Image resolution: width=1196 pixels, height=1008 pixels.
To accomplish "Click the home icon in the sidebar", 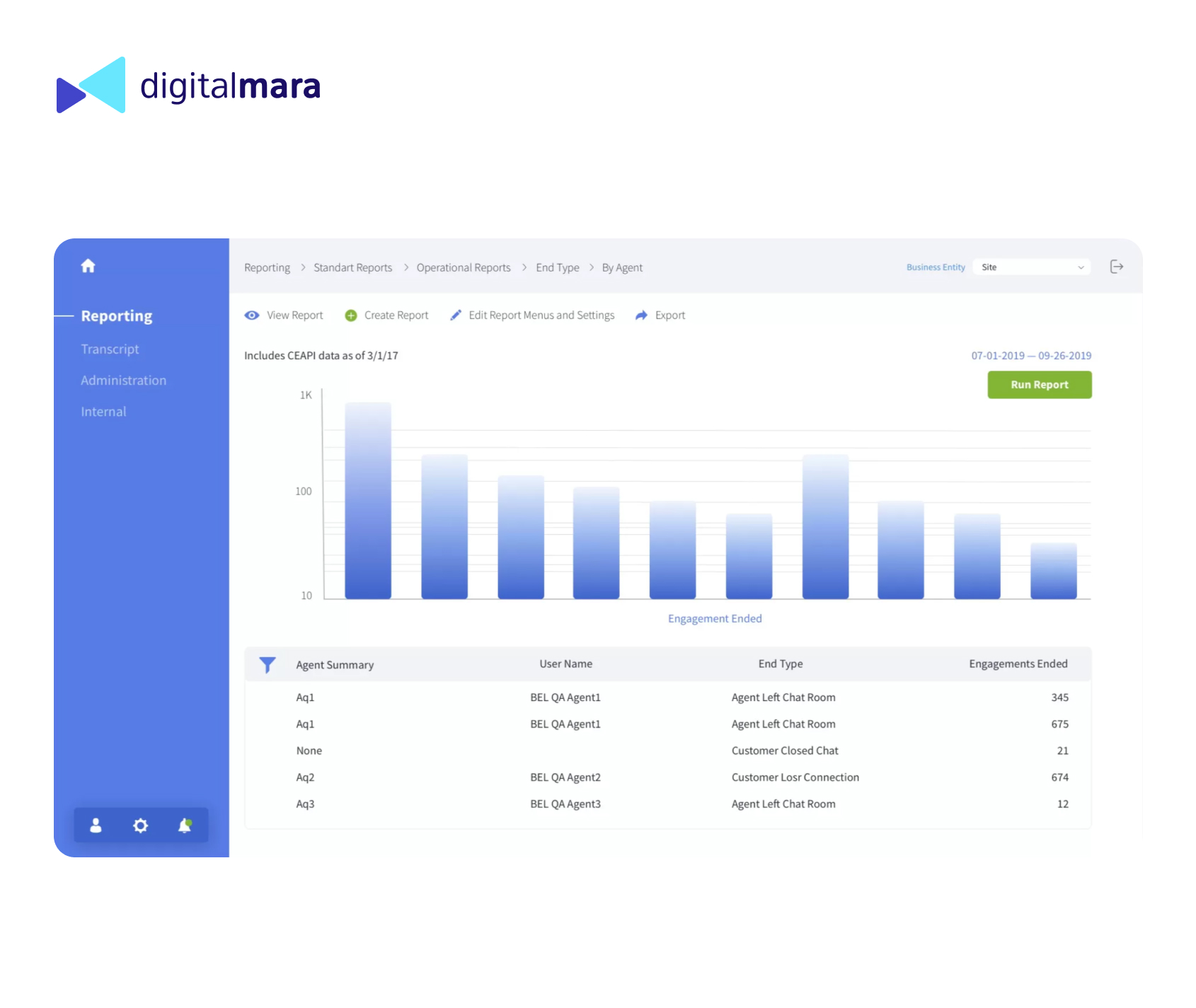I will point(88,266).
